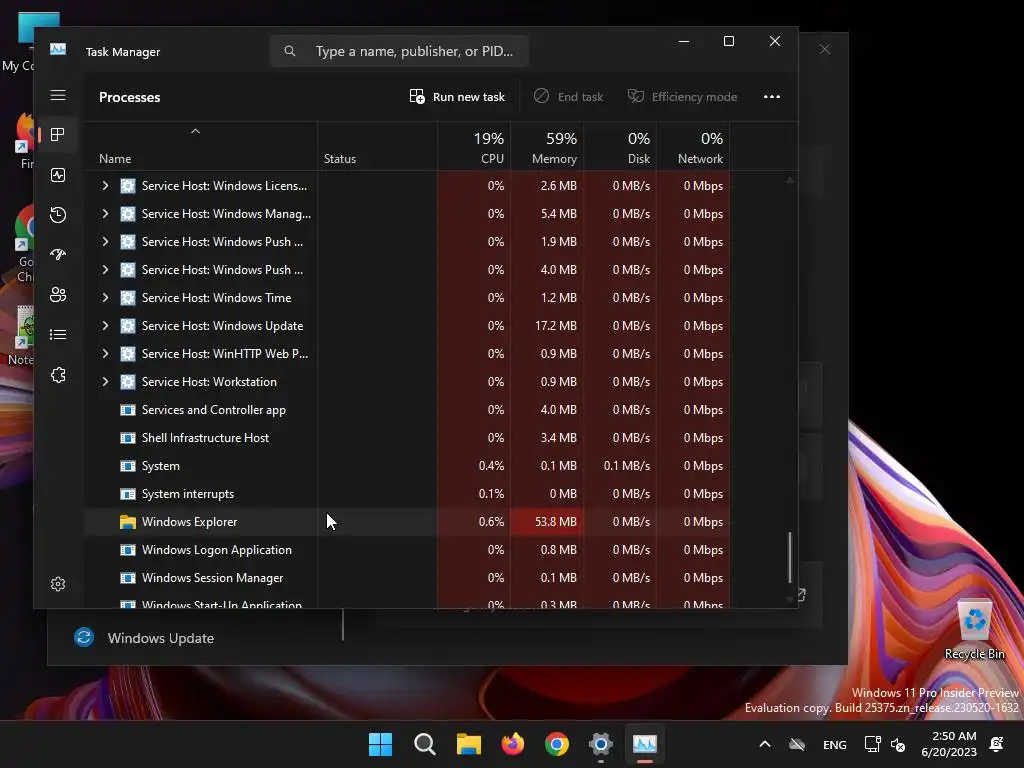Click the 17.2 MB memory value

coord(556,326)
